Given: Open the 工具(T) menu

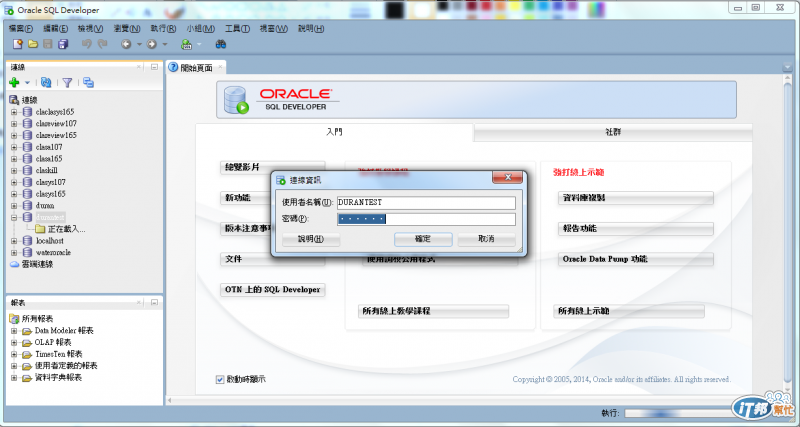Looking at the screenshot, I should click(x=237, y=29).
